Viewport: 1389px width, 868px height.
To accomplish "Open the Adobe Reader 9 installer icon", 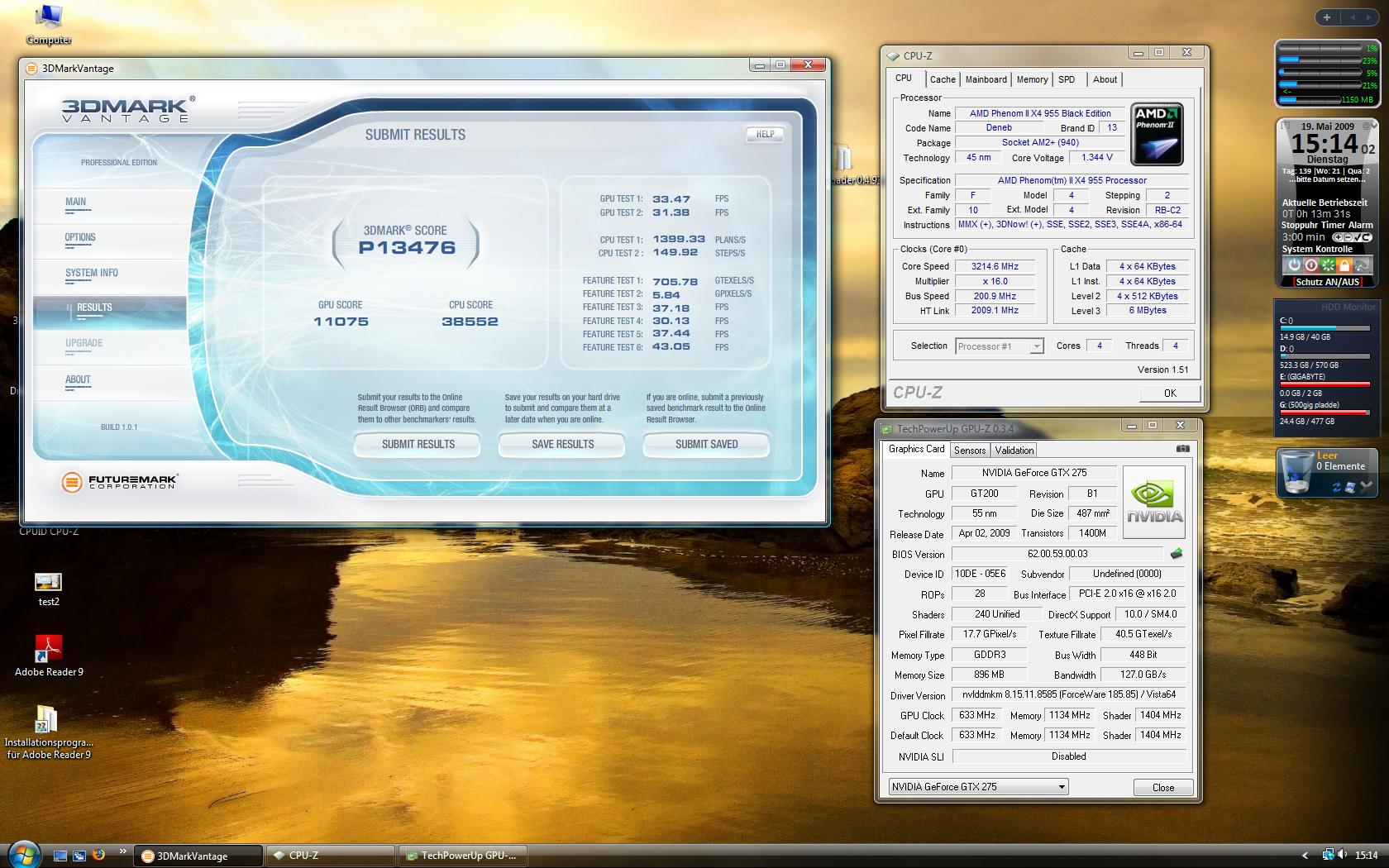I will pos(48,732).
